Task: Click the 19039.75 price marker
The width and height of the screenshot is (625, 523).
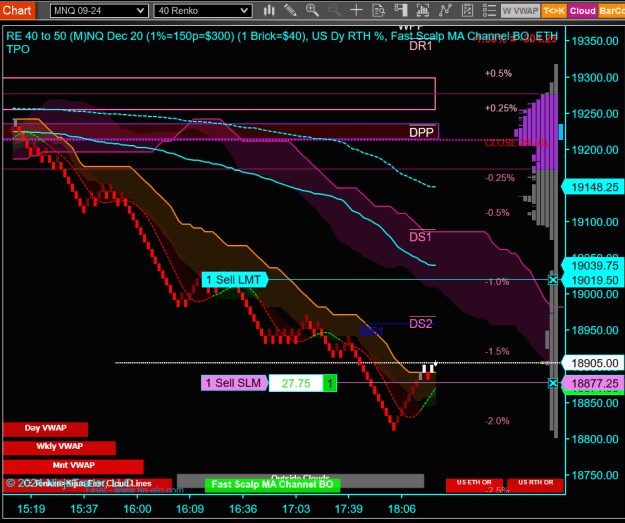Action: 593,265
